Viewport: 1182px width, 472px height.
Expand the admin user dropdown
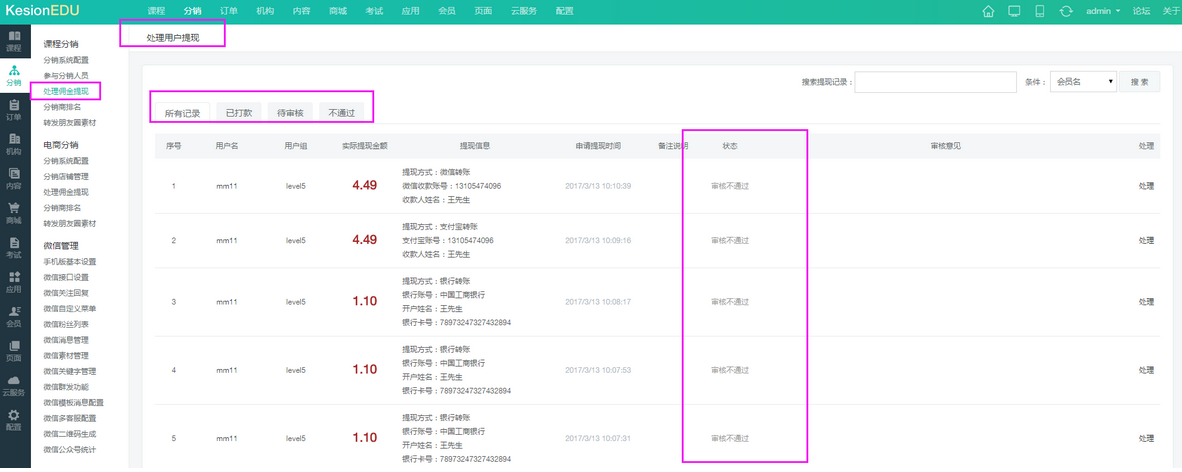coord(1103,11)
